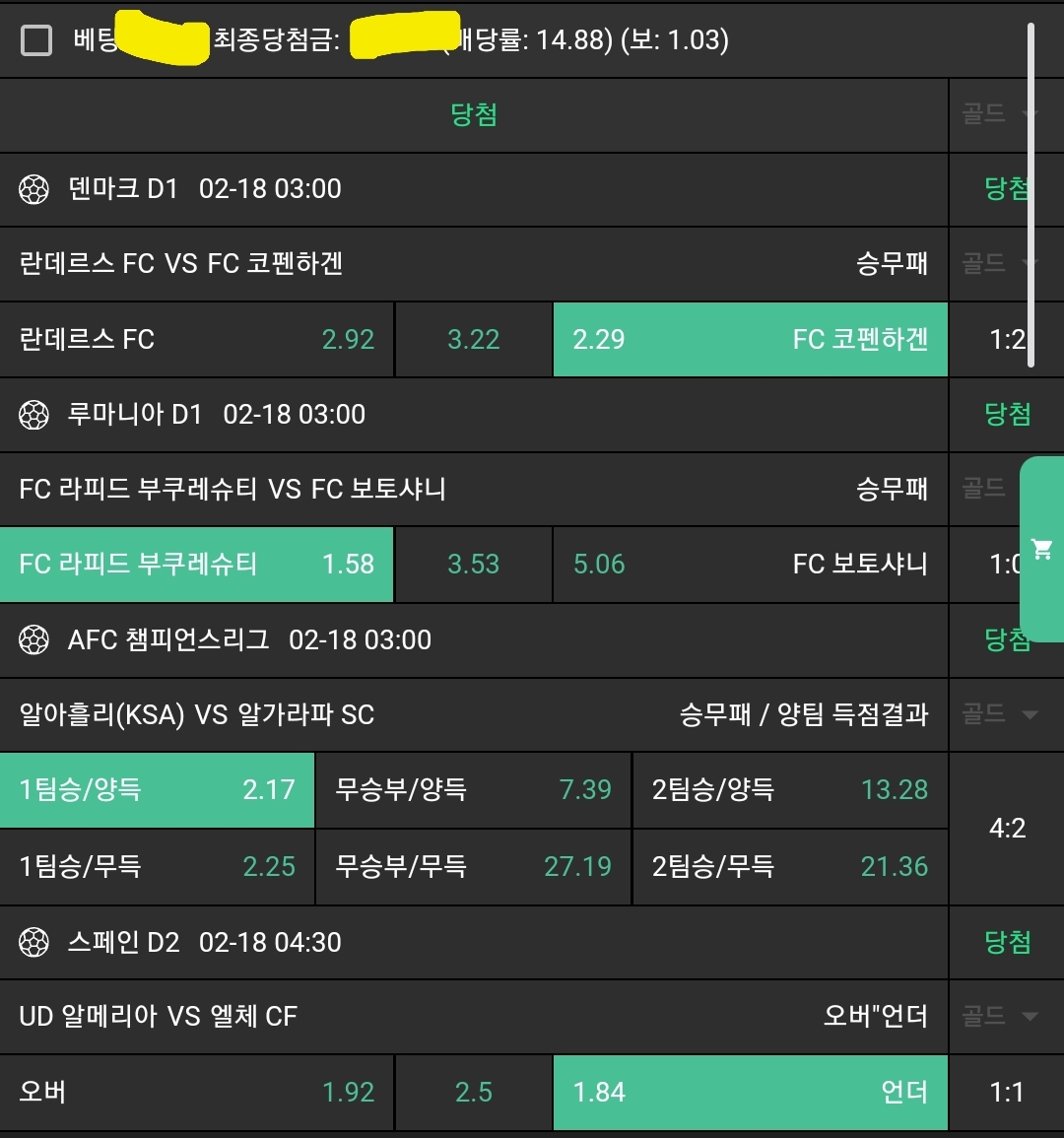Select FC 보토샤니 win at 5.06 odds
Image resolution: width=1064 pixels, height=1138 pixels.
point(750,564)
